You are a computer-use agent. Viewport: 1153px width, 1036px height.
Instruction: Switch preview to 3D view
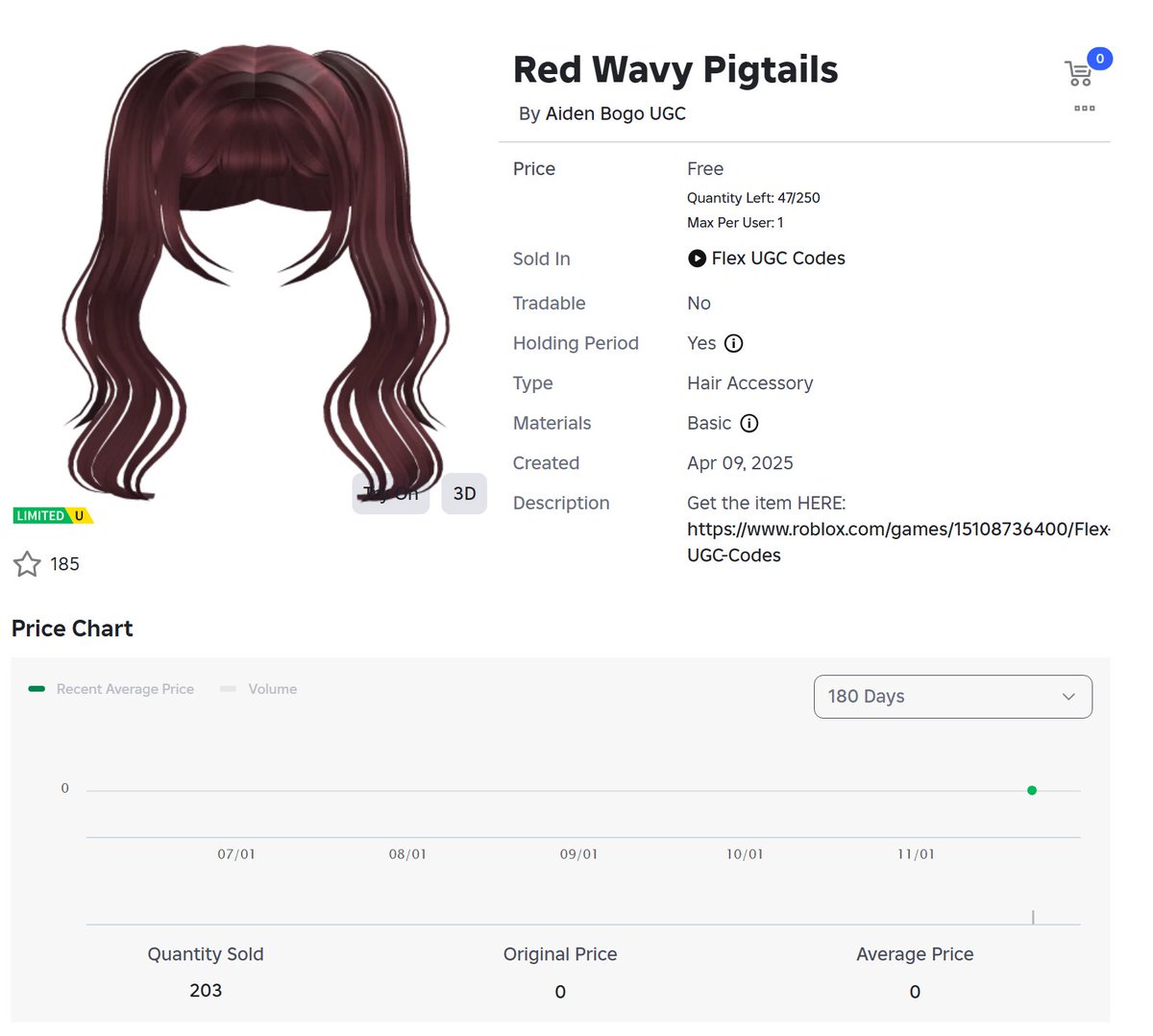464,494
